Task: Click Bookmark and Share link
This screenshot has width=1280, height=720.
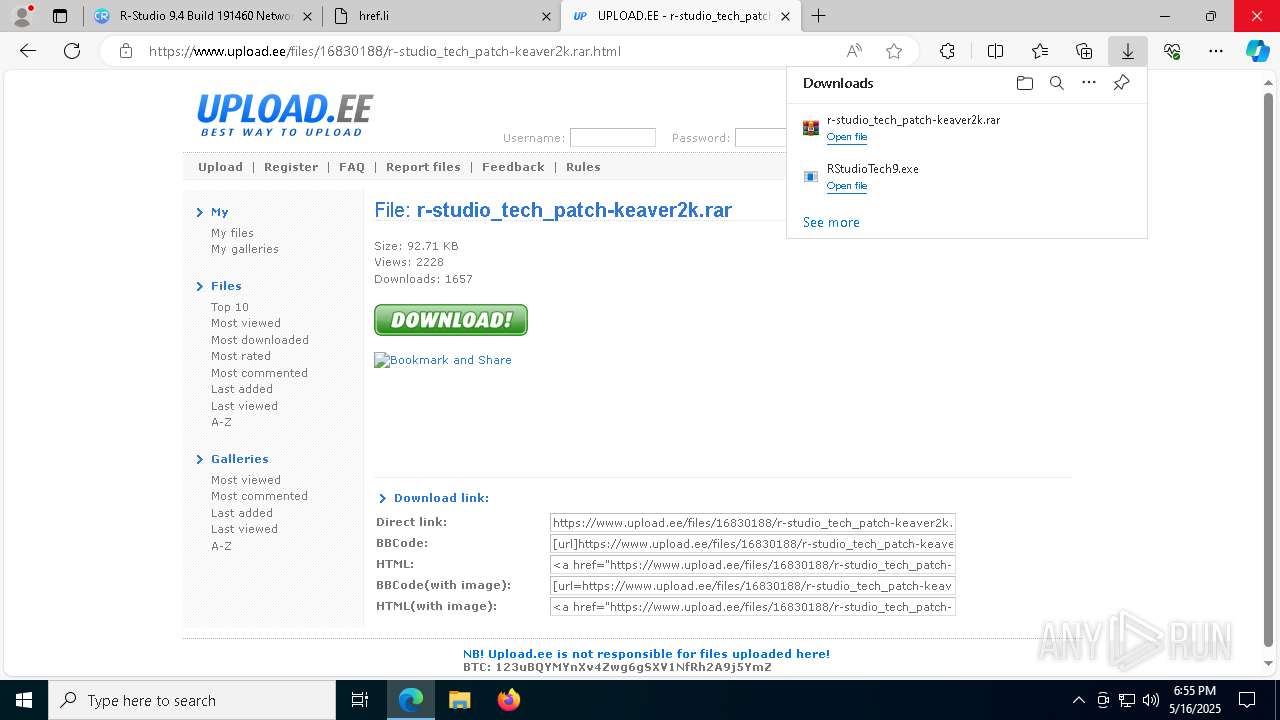Action: tap(443, 360)
